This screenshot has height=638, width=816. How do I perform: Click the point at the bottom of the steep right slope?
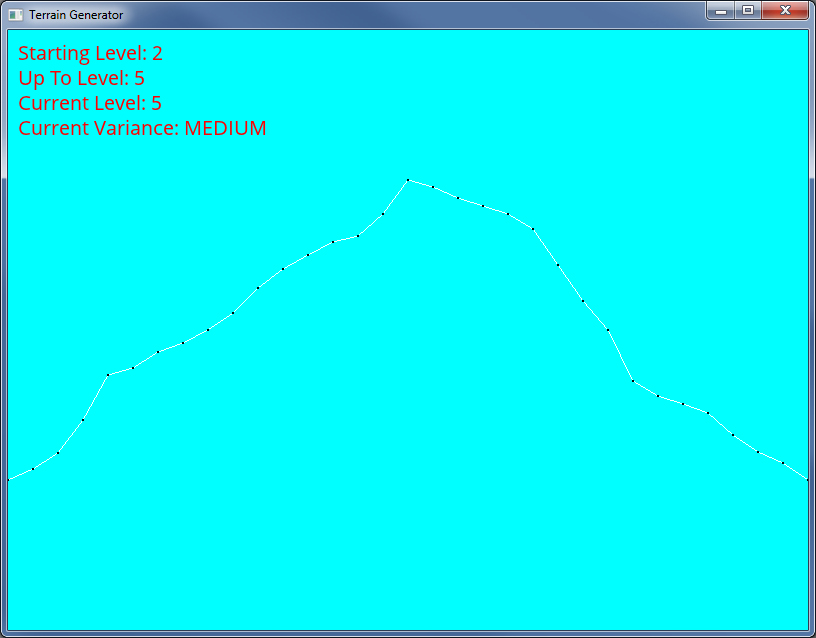coord(633,380)
